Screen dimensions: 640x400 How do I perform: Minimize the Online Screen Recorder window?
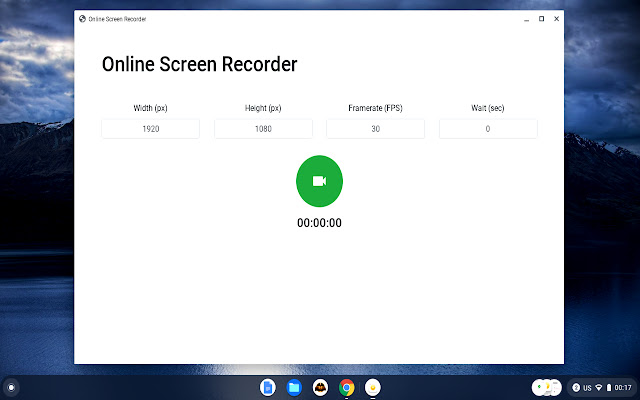[527, 19]
